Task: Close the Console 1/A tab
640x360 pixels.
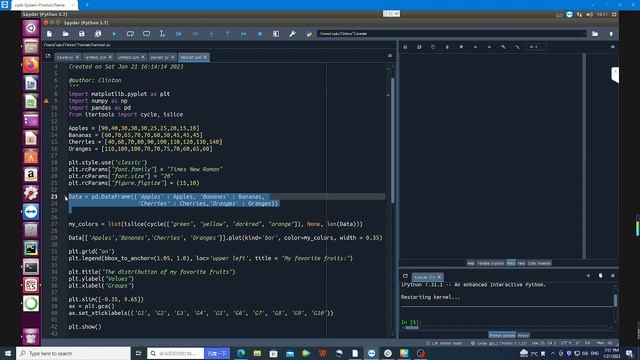Action: click(x=439, y=277)
